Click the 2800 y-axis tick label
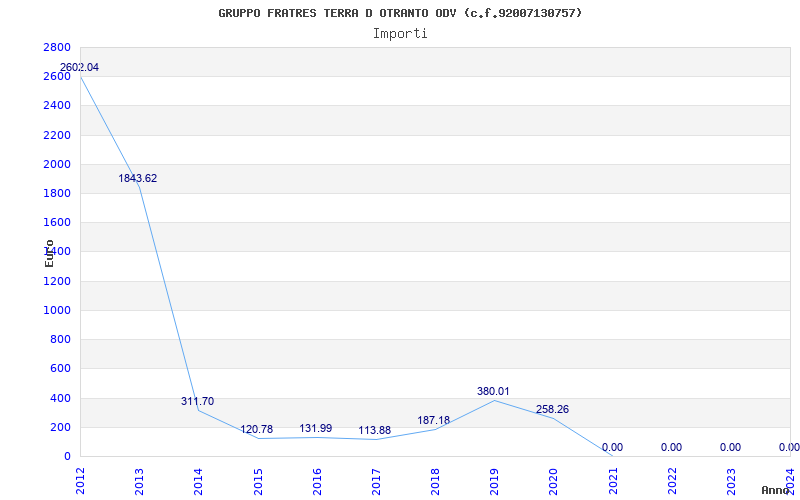 pos(57,47)
